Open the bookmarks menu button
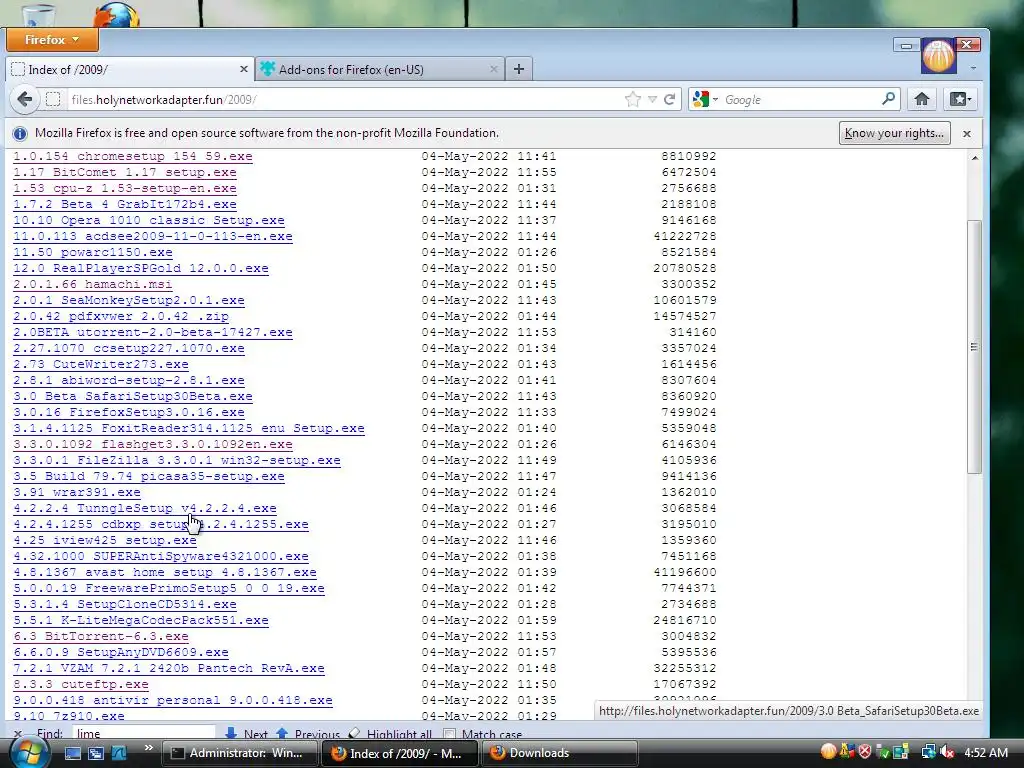 (961, 99)
